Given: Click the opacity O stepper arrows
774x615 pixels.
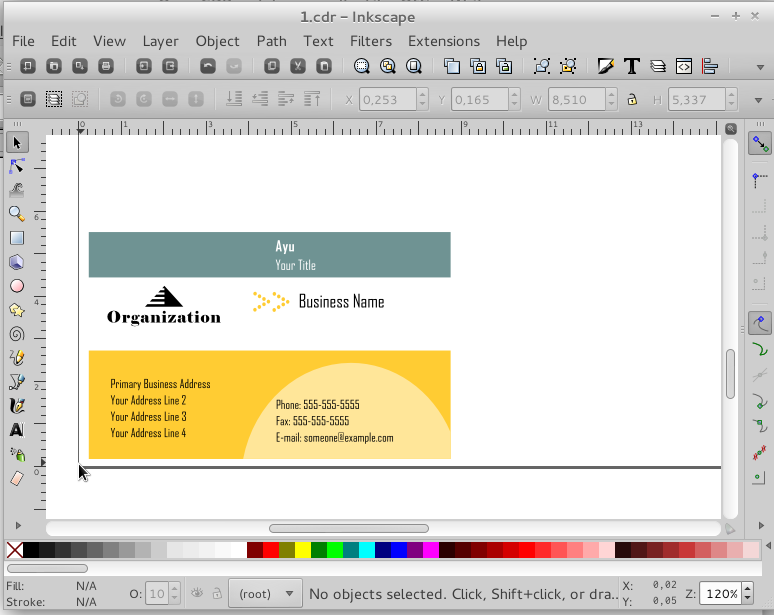Looking at the screenshot, I should point(175,594).
